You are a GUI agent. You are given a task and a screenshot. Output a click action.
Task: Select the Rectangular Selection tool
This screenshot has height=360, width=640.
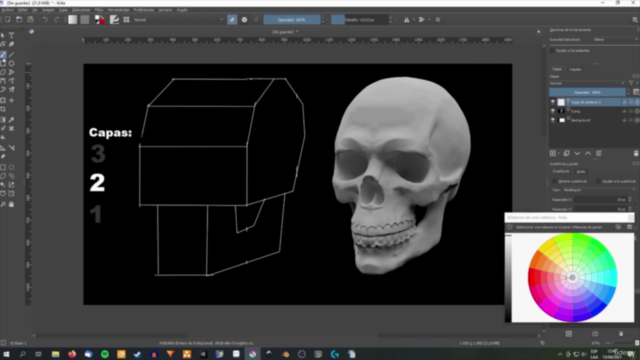click(3, 167)
